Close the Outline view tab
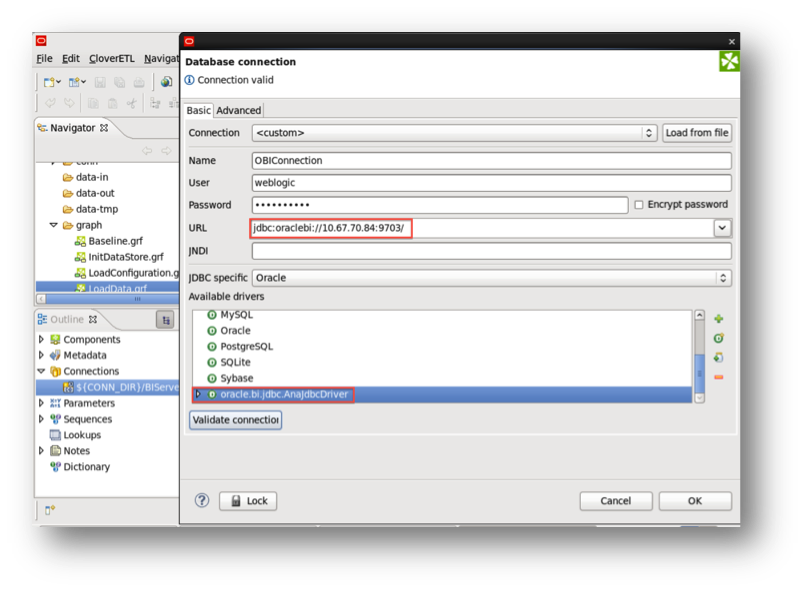 click(x=92, y=319)
